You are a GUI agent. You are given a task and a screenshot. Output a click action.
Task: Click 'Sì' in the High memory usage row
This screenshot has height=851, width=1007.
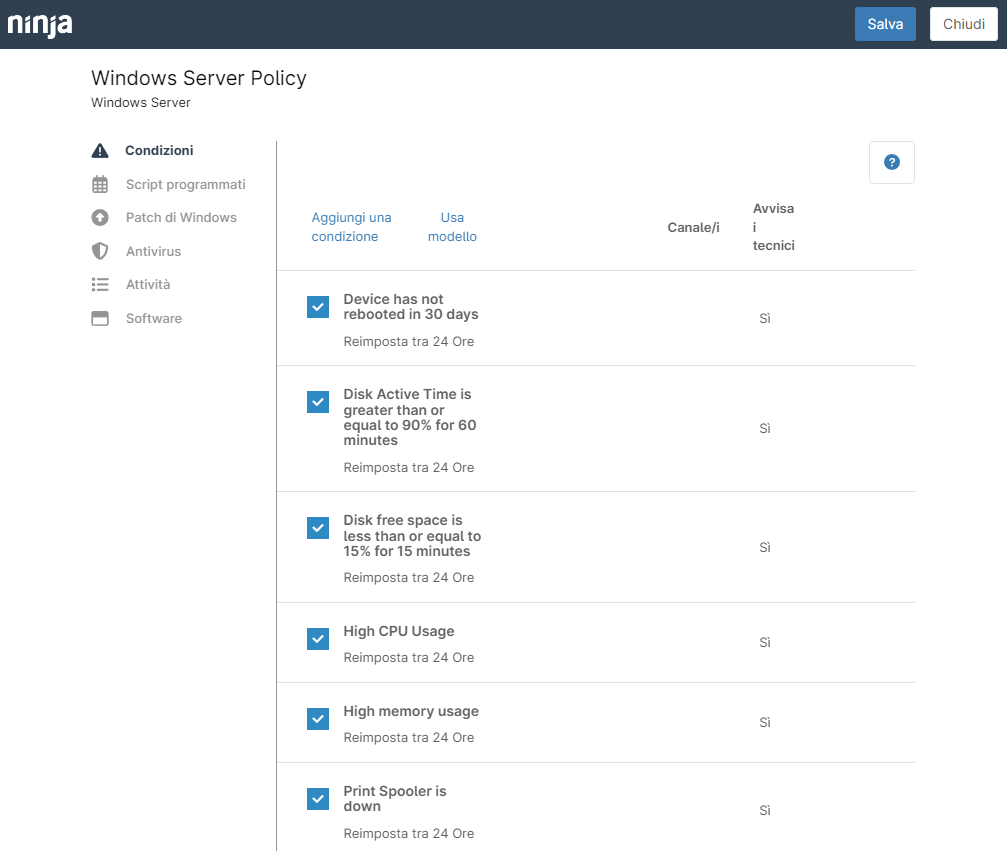765,723
